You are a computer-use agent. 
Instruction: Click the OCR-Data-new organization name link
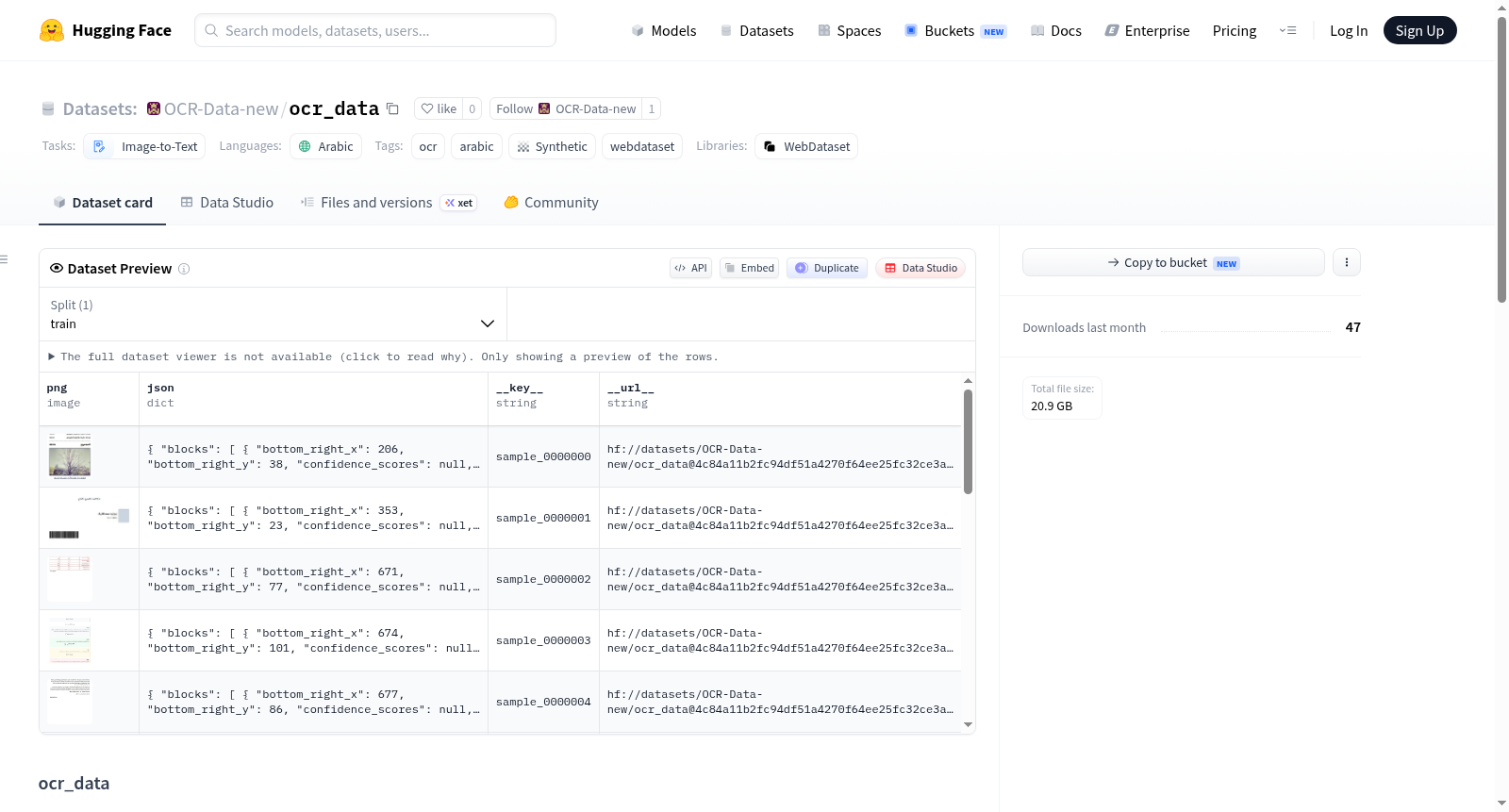click(221, 108)
